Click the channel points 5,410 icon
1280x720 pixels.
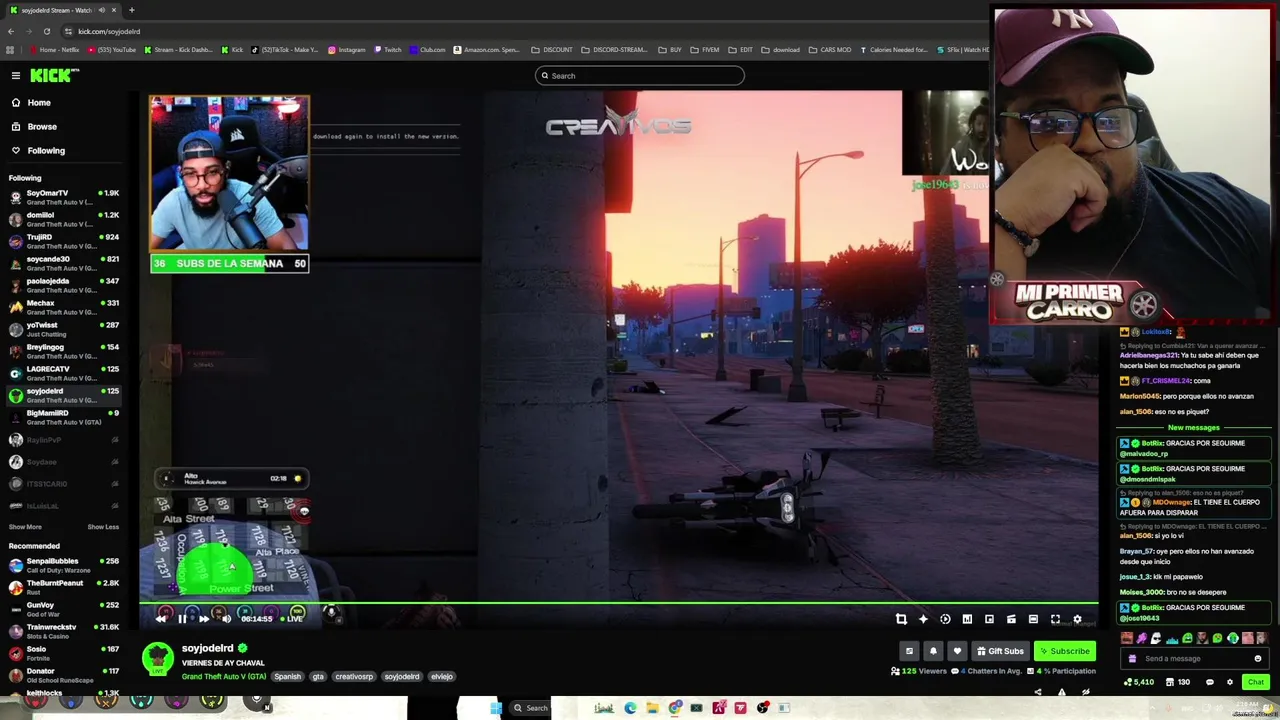coord(1139,682)
